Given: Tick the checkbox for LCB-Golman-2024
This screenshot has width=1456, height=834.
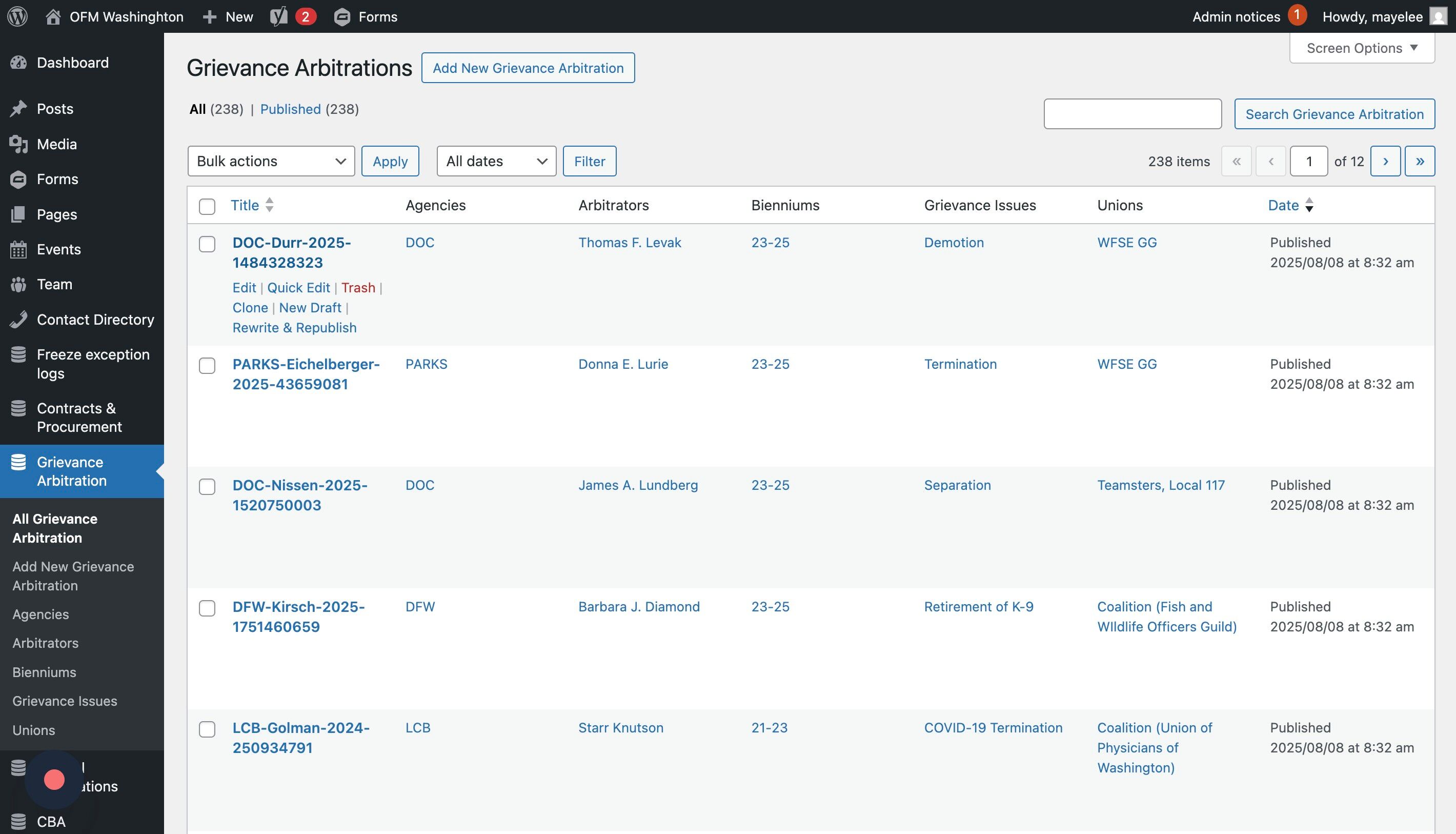Looking at the screenshot, I should 207,729.
